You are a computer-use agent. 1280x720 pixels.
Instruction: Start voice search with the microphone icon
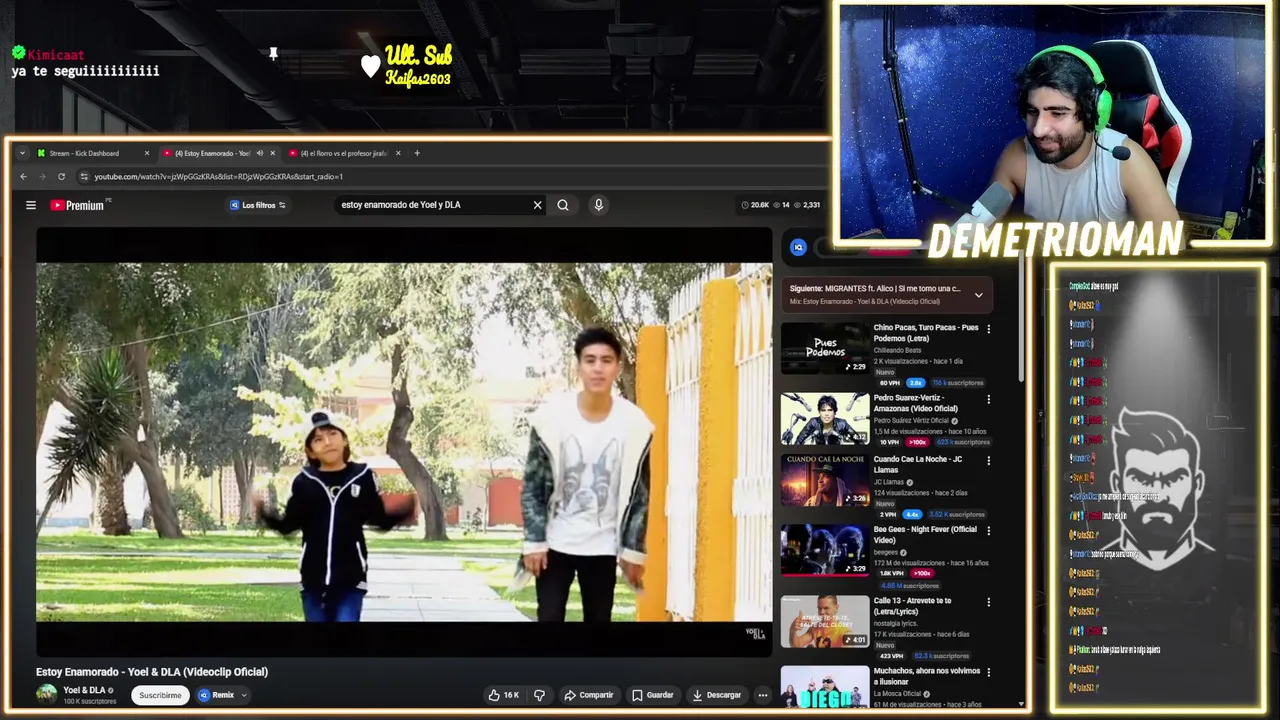pyautogui.click(x=598, y=205)
